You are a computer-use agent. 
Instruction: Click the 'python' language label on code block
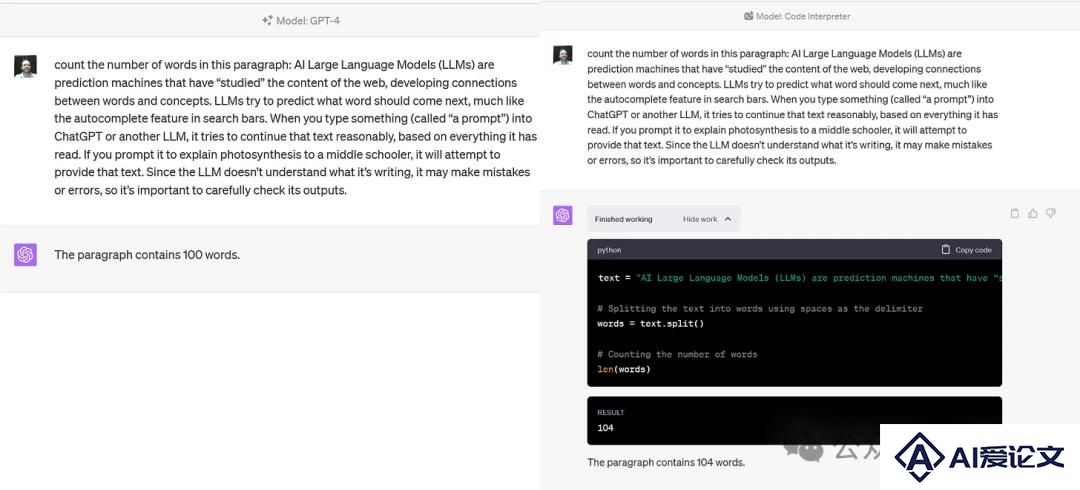[609, 250]
